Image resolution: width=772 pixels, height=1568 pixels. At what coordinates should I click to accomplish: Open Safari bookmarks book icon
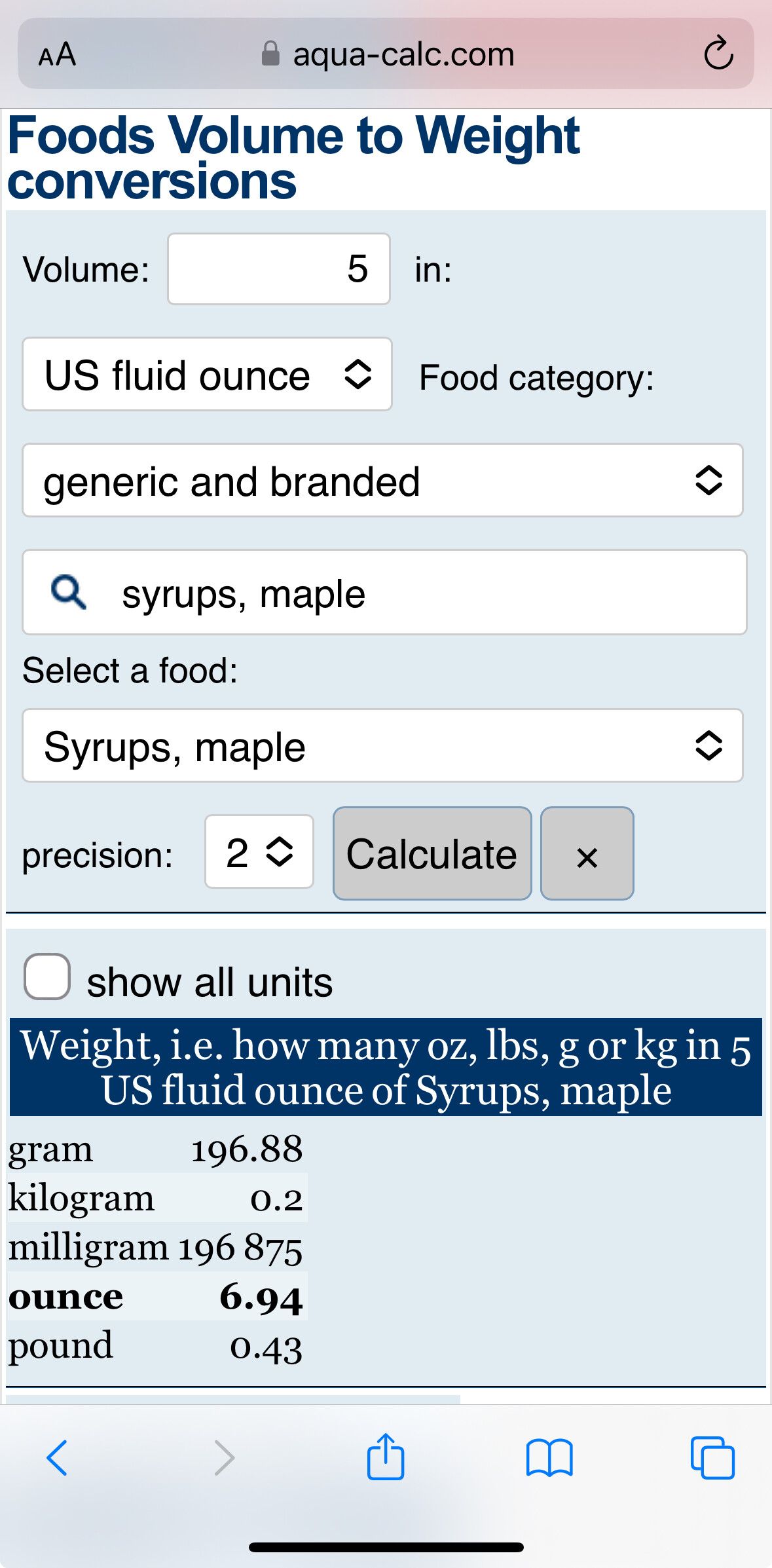pos(549,1458)
